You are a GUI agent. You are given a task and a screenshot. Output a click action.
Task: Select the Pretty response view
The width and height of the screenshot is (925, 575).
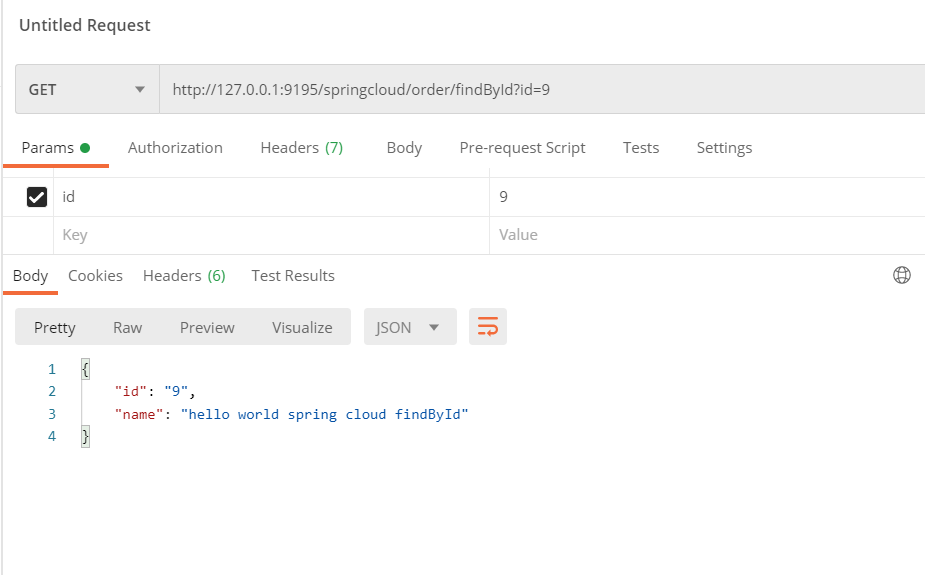tap(54, 327)
